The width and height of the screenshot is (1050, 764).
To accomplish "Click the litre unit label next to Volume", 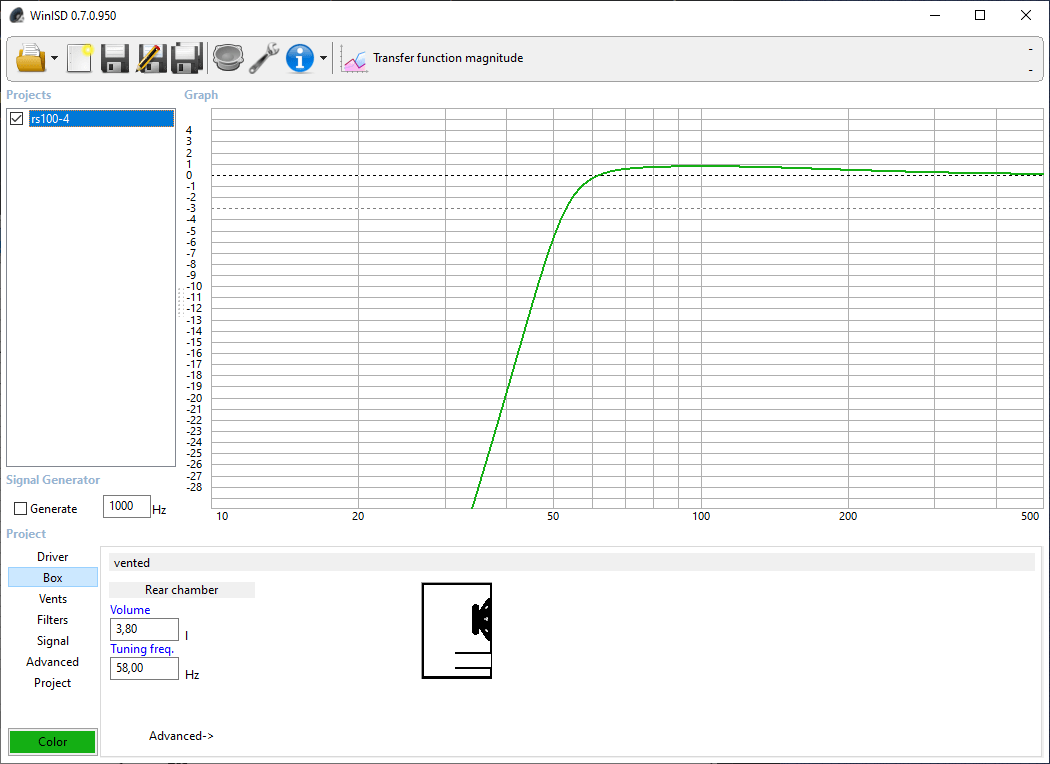I will click(186, 635).
